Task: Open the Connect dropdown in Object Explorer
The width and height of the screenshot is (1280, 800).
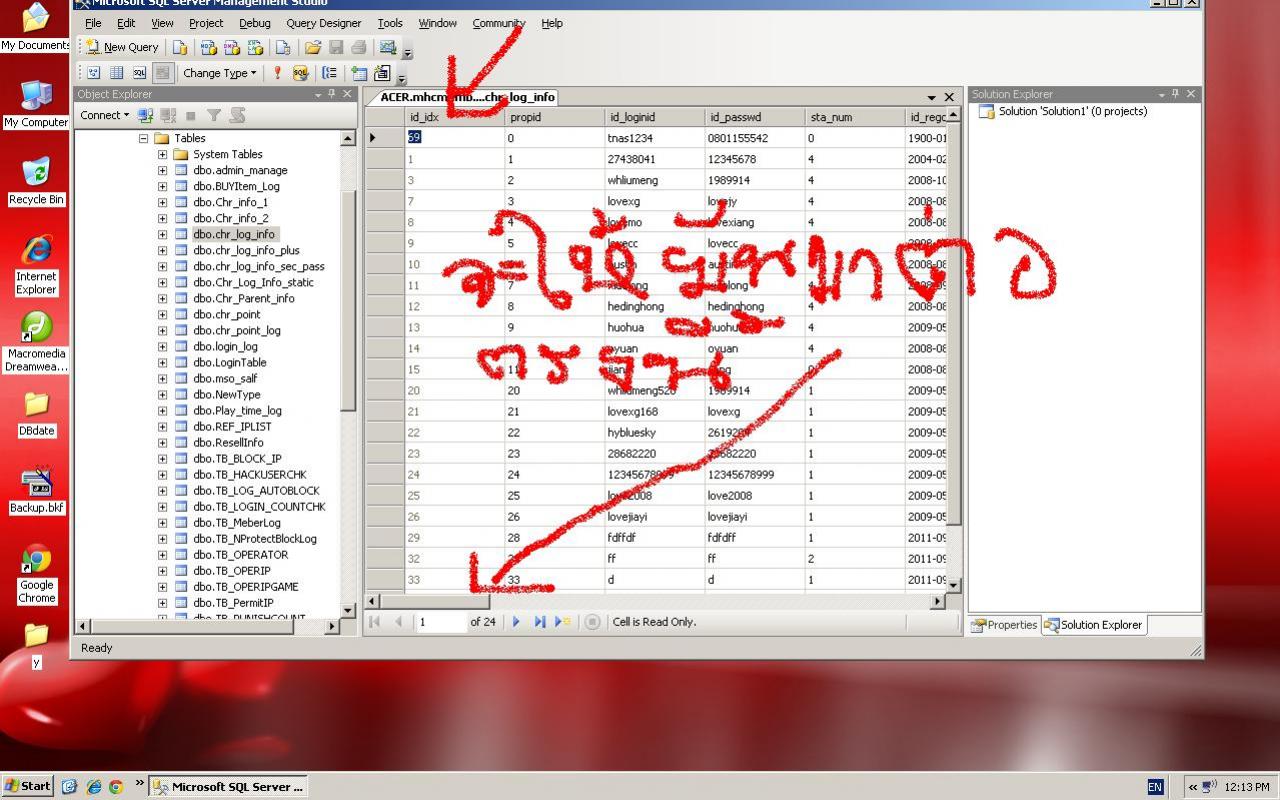Action: tap(105, 115)
